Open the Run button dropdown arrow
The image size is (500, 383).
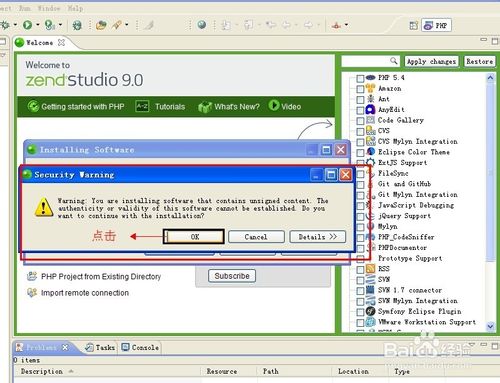[38, 25]
